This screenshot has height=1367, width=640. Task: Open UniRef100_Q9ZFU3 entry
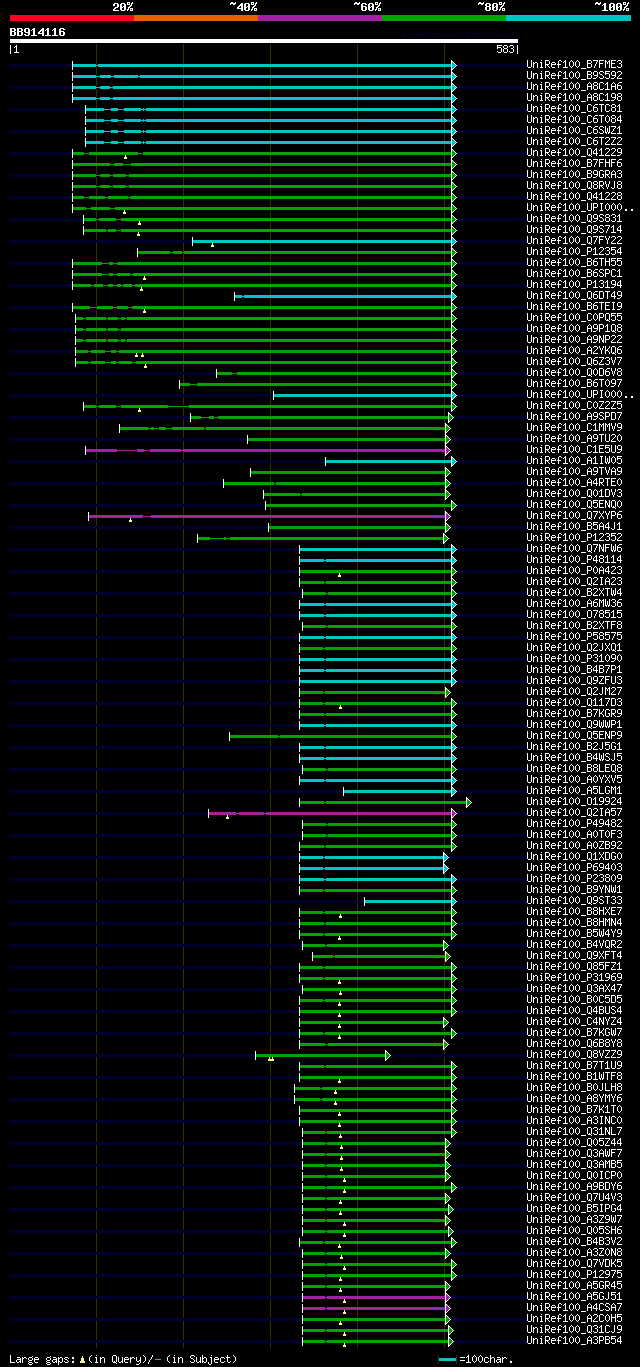(574, 681)
